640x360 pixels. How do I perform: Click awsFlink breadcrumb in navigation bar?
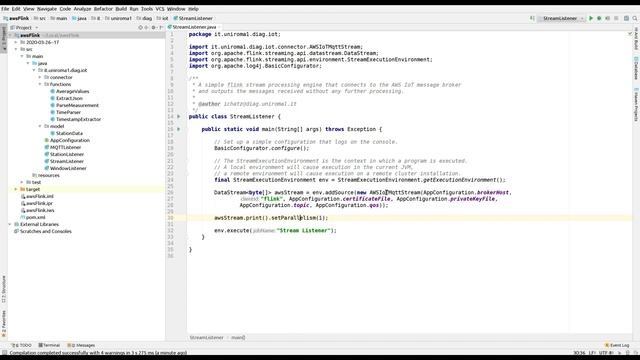click(x=16, y=18)
